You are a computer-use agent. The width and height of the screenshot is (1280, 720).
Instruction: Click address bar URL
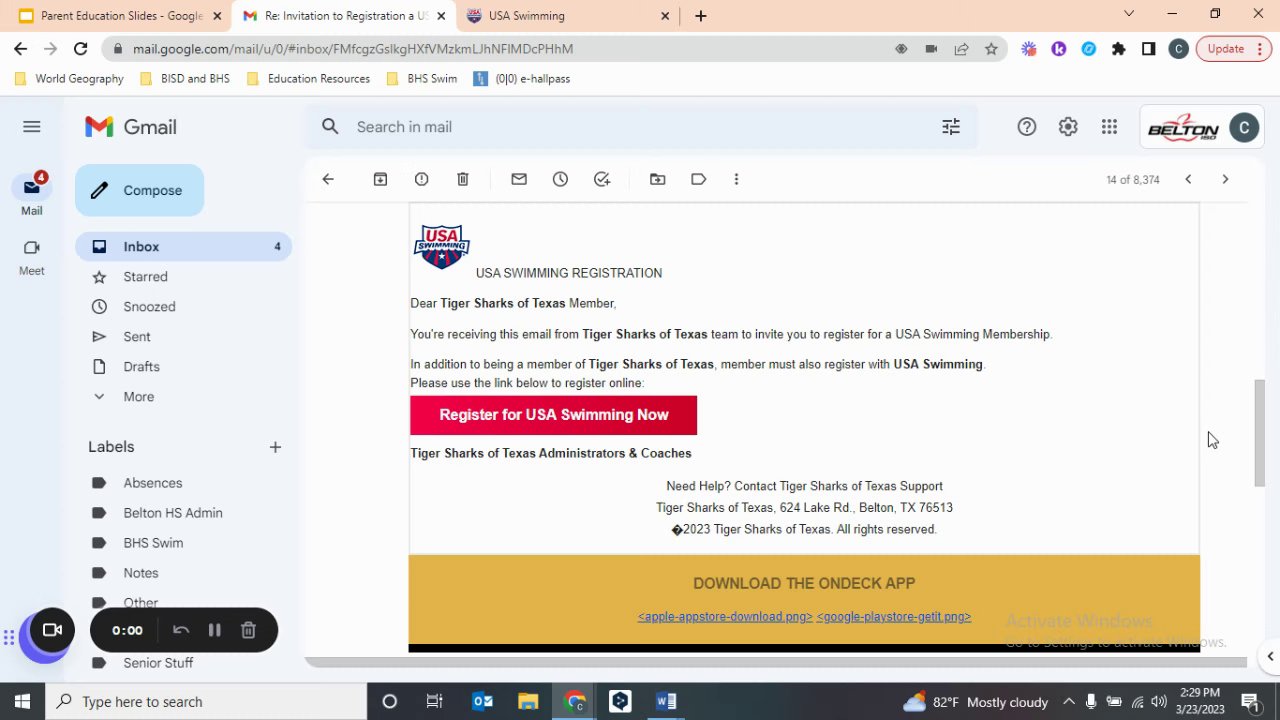coord(353,48)
